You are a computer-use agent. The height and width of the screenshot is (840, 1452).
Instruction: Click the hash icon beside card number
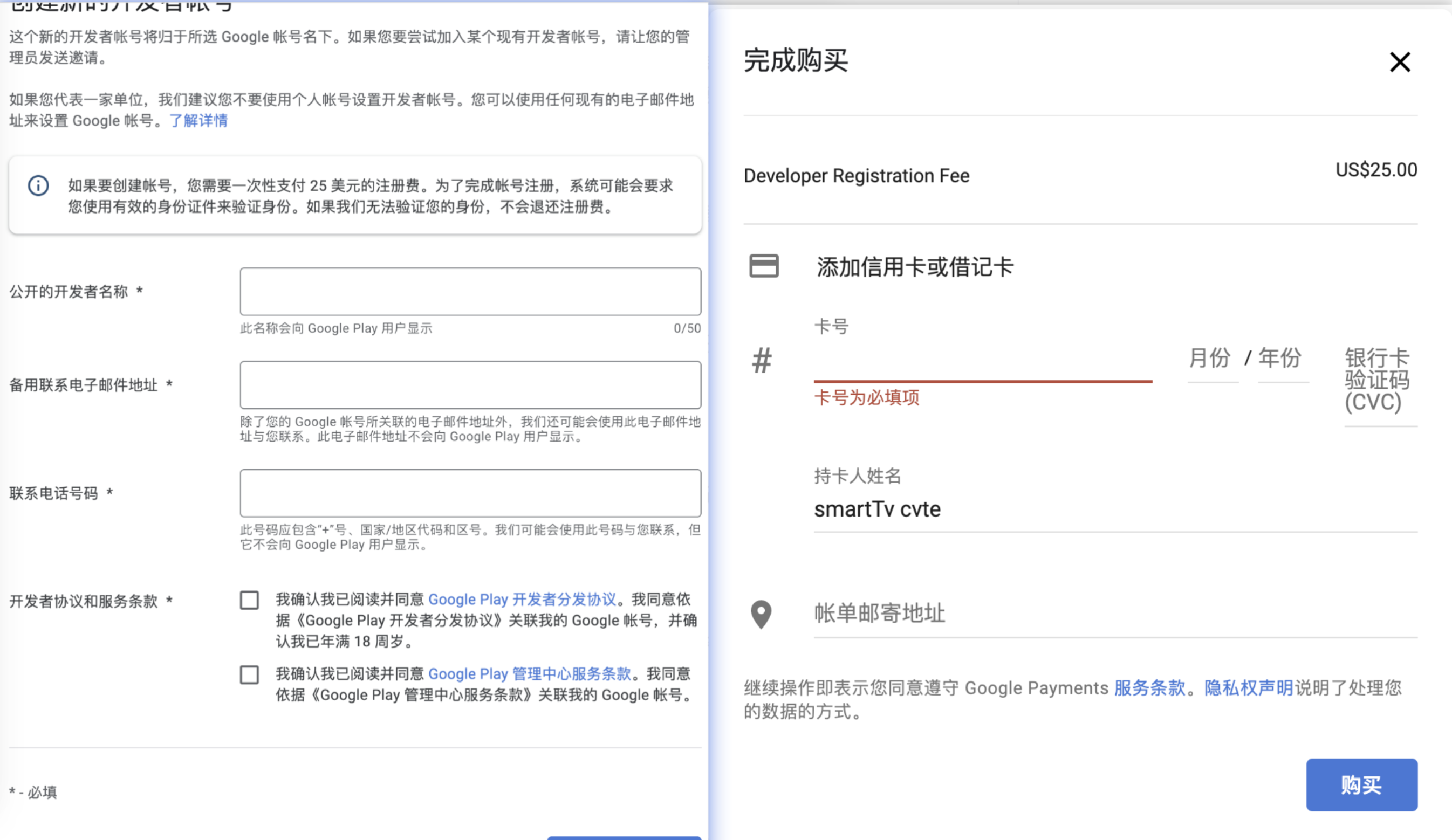pyautogui.click(x=761, y=361)
